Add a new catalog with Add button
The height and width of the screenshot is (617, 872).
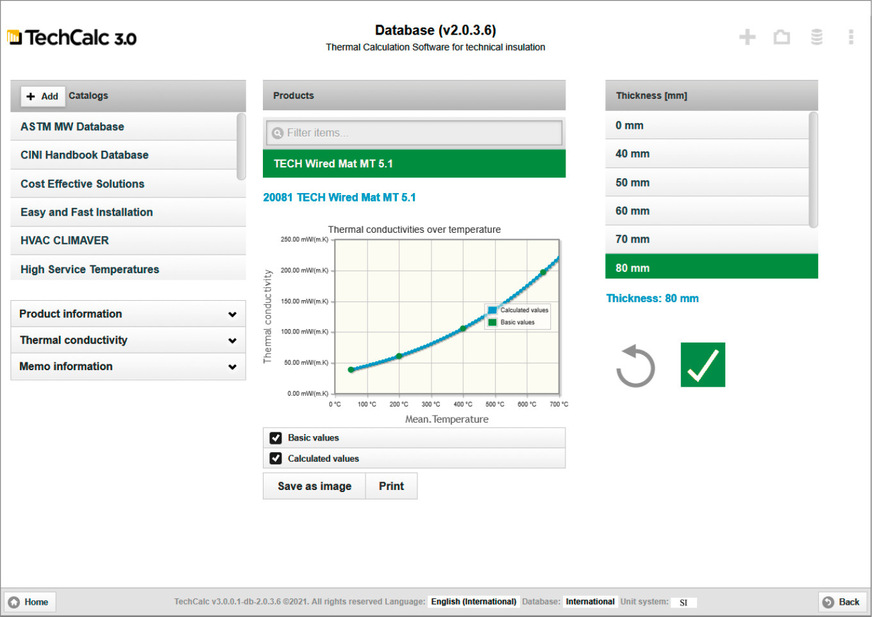click(x=43, y=96)
